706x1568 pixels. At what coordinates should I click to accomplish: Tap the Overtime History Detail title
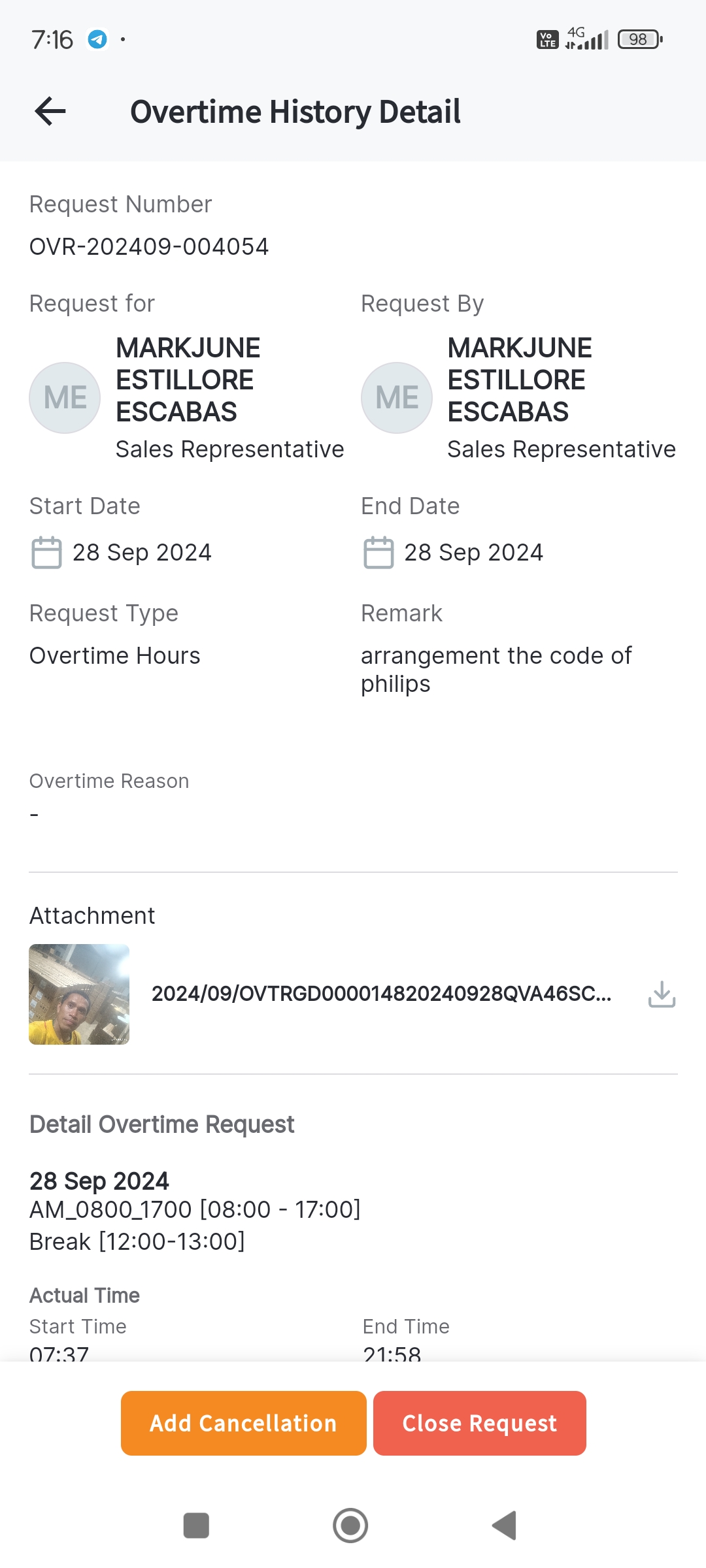[295, 112]
